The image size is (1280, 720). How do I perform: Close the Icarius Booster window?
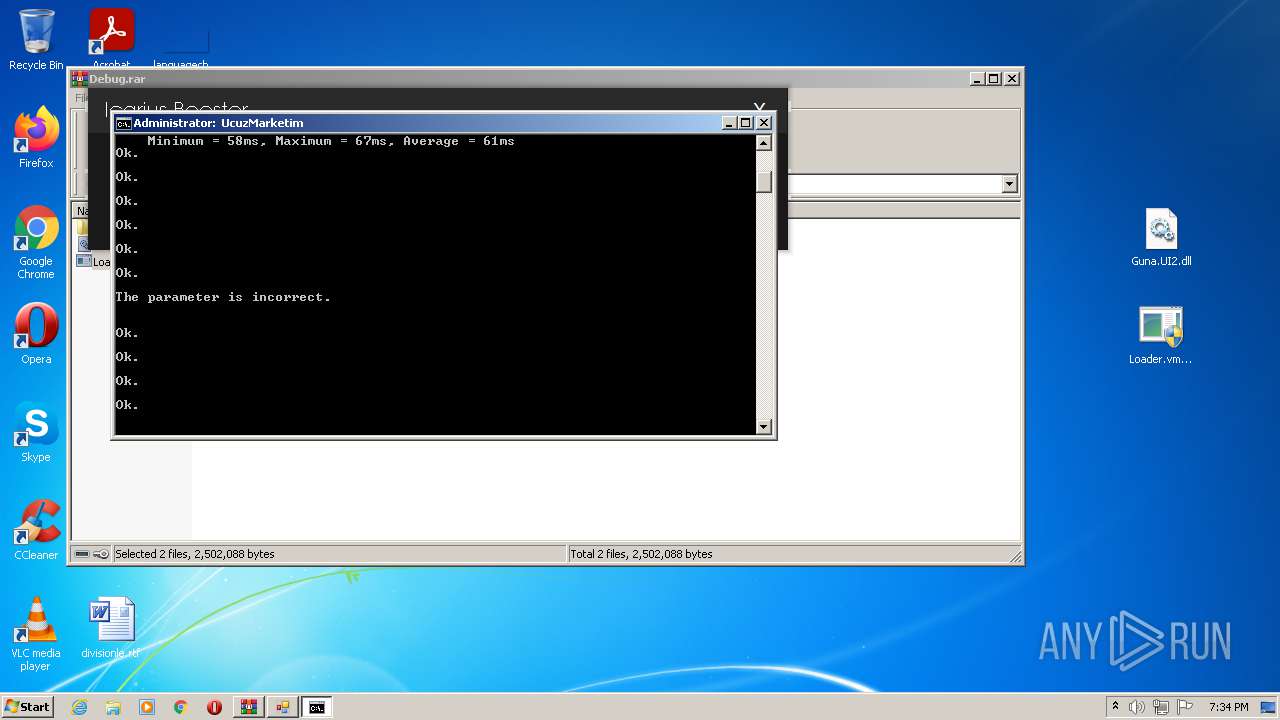click(x=760, y=106)
